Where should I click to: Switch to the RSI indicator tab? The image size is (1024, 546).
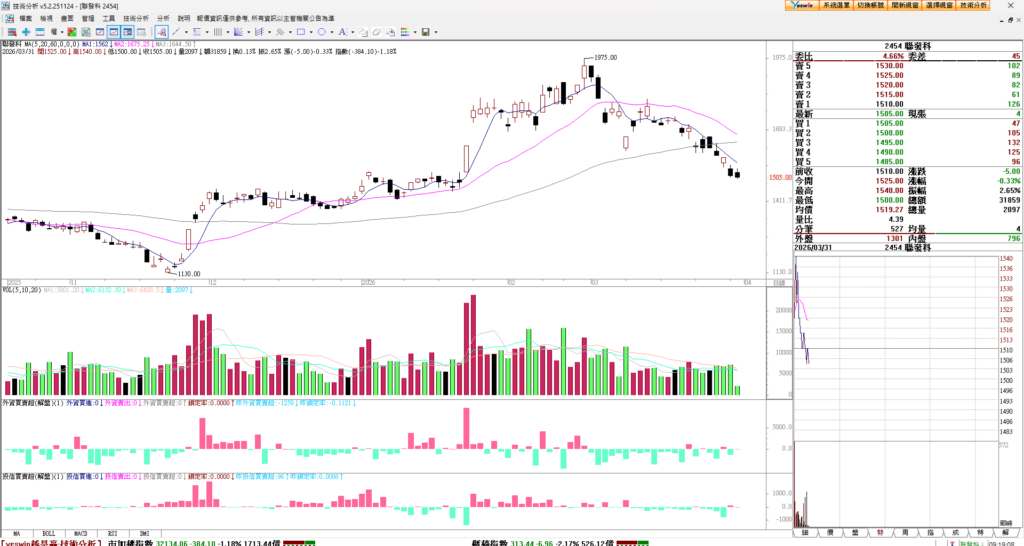[111, 533]
